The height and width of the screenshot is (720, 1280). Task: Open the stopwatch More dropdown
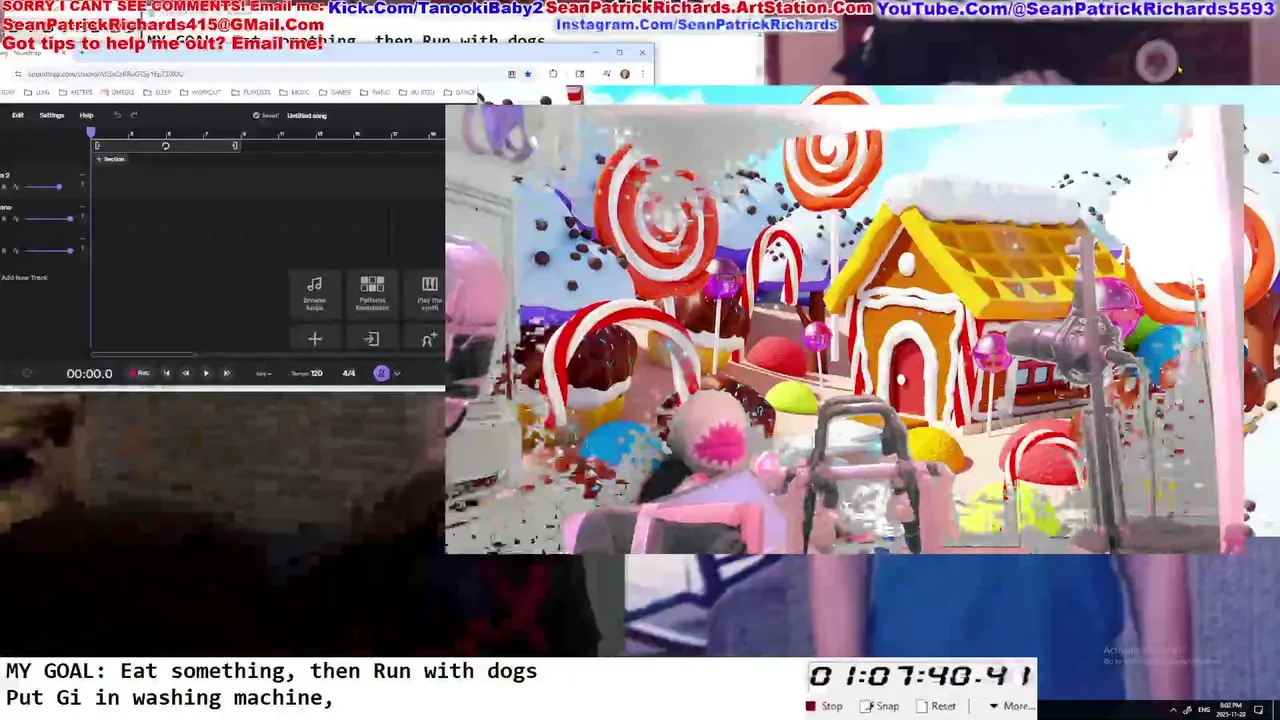pos(1011,706)
